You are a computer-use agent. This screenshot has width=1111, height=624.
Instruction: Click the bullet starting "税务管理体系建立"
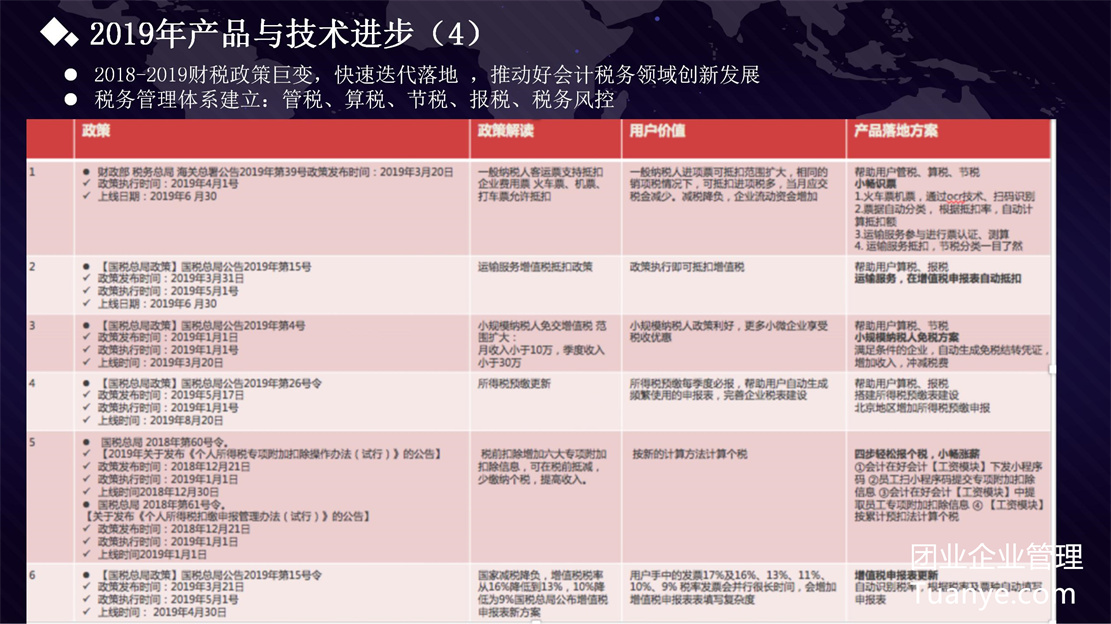[x=354, y=99]
